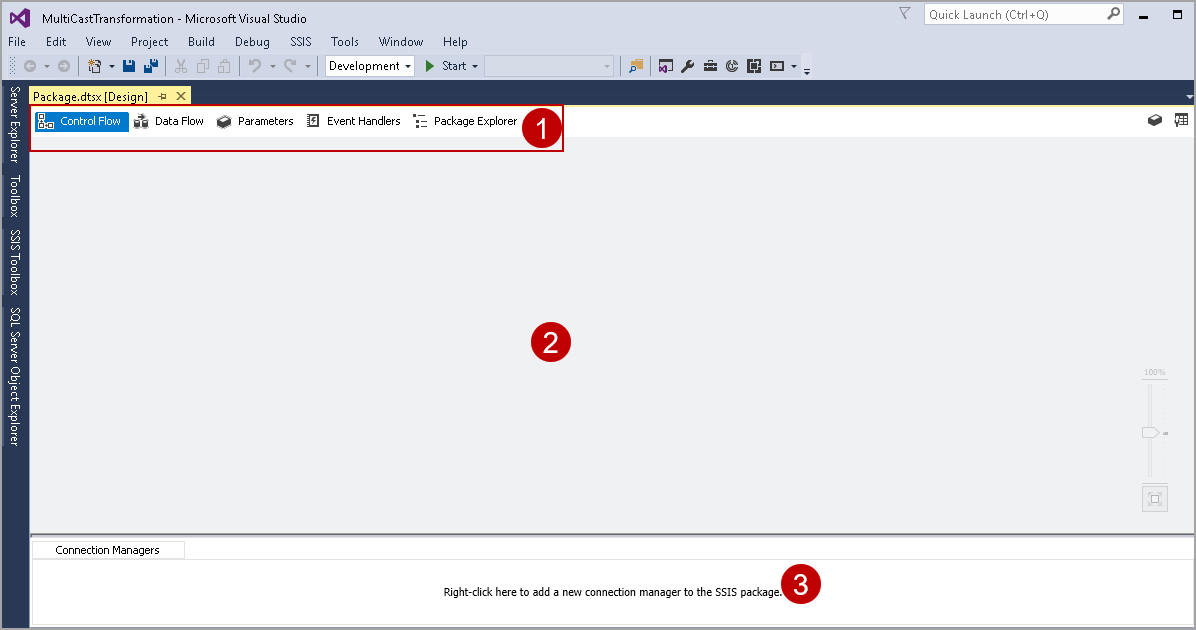Viewport: 1196px width, 630px height.
Task: Click the Team Explorer circular icon
Action: [732, 66]
